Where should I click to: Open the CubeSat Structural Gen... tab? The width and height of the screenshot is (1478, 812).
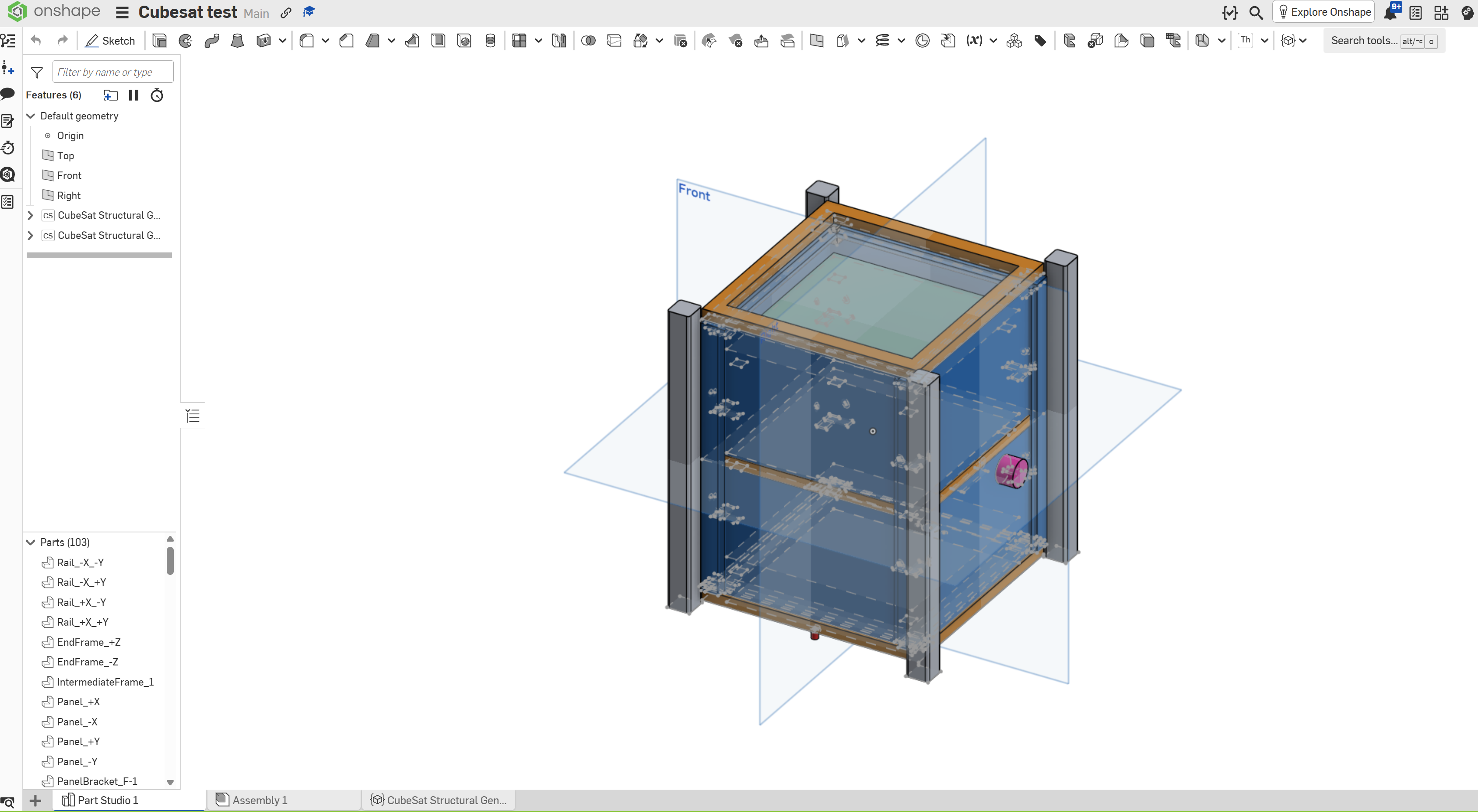click(x=439, y=800)
